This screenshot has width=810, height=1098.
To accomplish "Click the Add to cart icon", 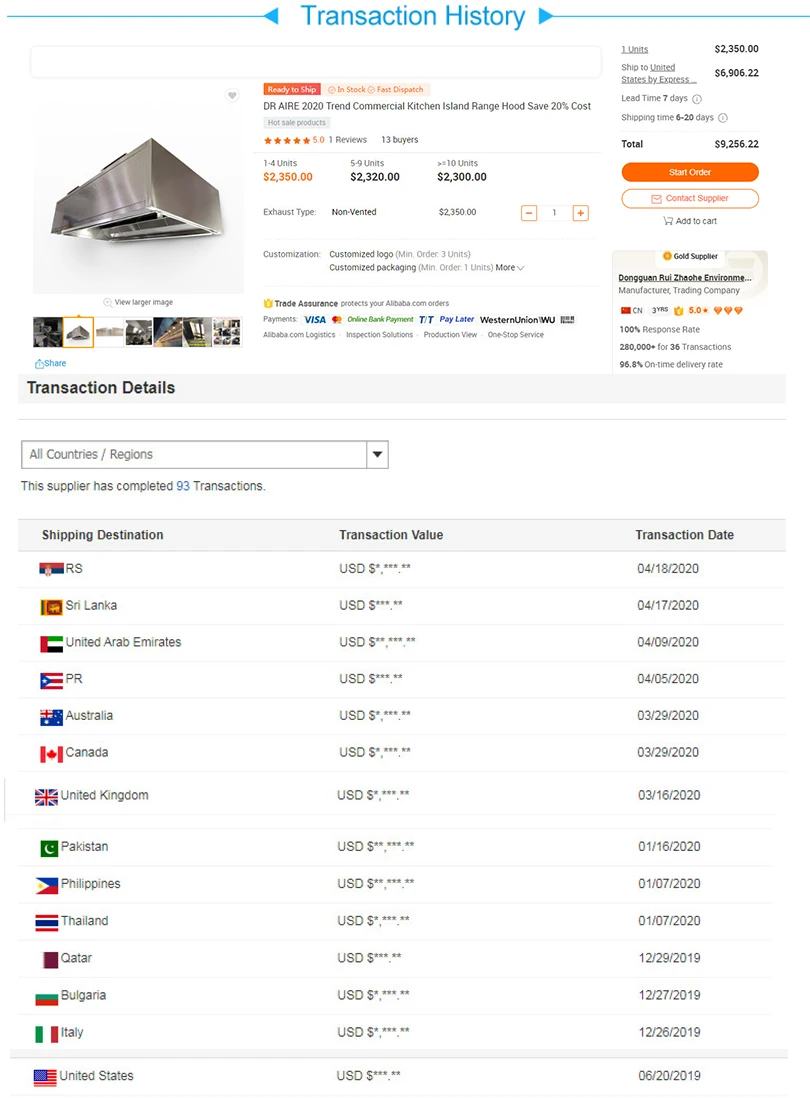I will (x=667, y=221).
